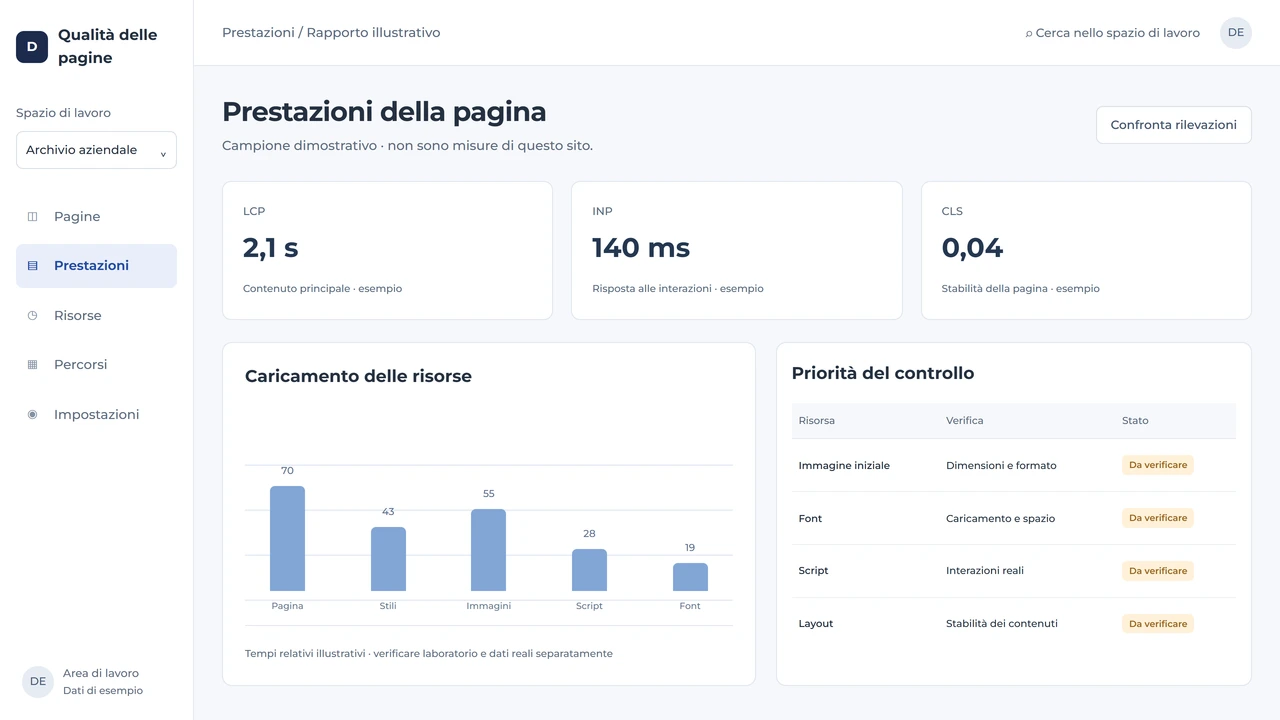This screenshot has width=1280, height=720.
Task: Focus the Cerca nello spazio di lavoro field
Action: 1113,33
